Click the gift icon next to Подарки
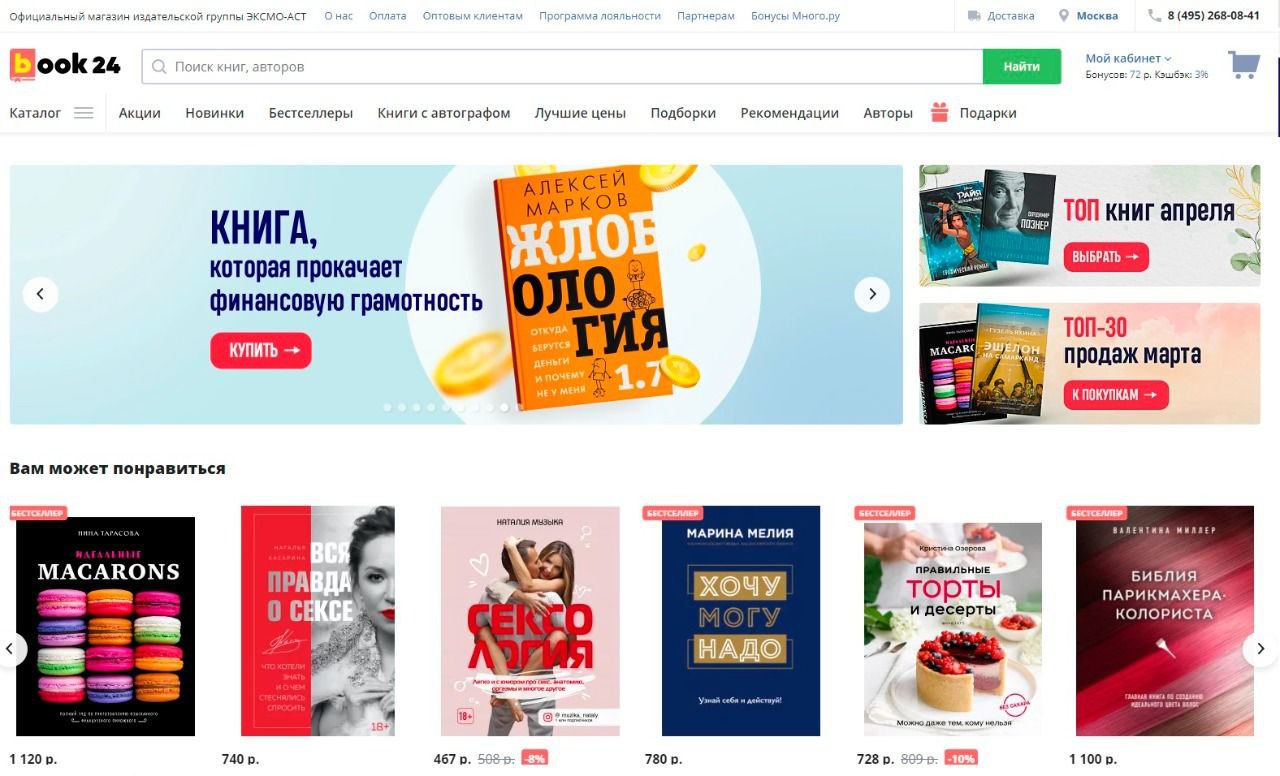Viewport: 1280px width, 776px height. 939,112
